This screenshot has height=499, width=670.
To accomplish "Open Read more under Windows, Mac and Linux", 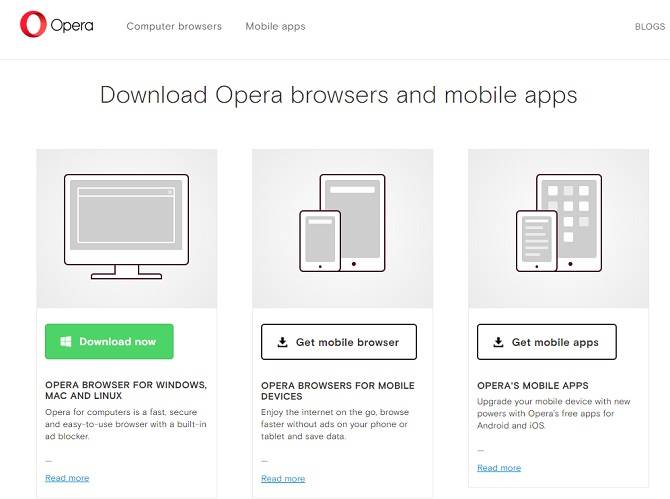I will pos(67,478).
